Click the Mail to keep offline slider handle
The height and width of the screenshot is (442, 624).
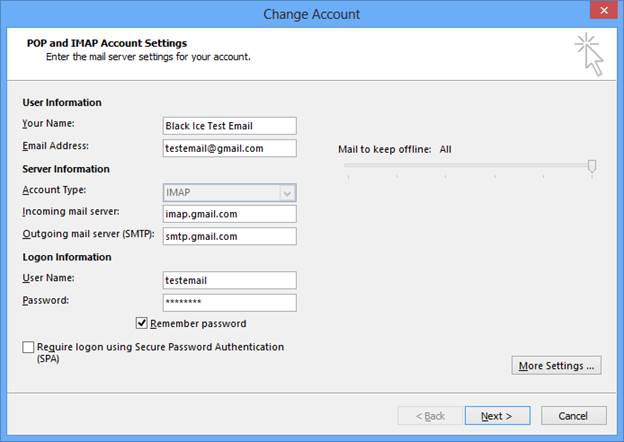592,166
